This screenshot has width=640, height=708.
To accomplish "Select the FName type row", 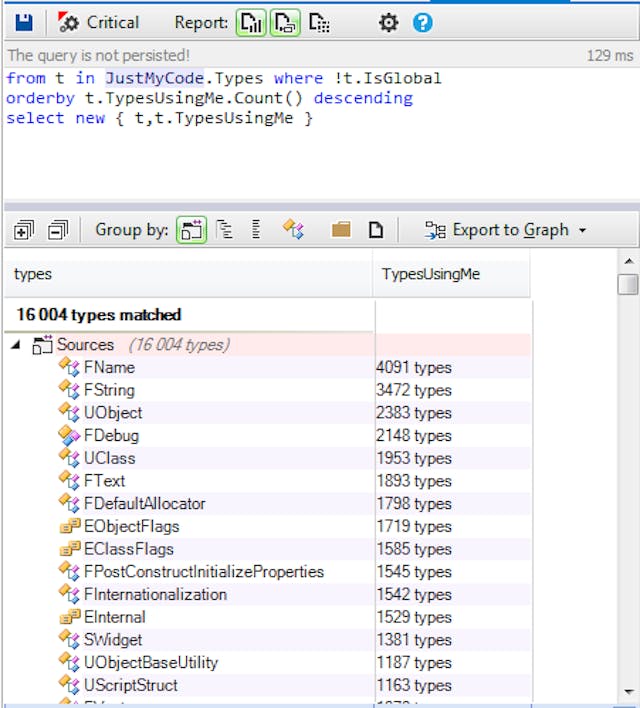I will [109, 367].
